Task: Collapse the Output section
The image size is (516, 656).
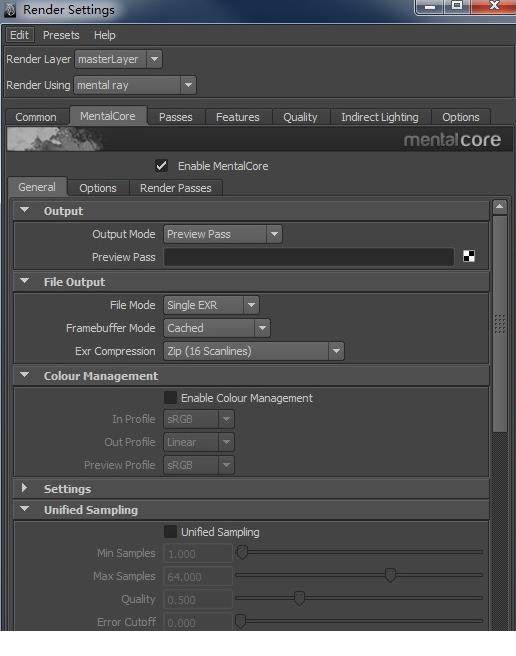Action: (x=25, y=210)
